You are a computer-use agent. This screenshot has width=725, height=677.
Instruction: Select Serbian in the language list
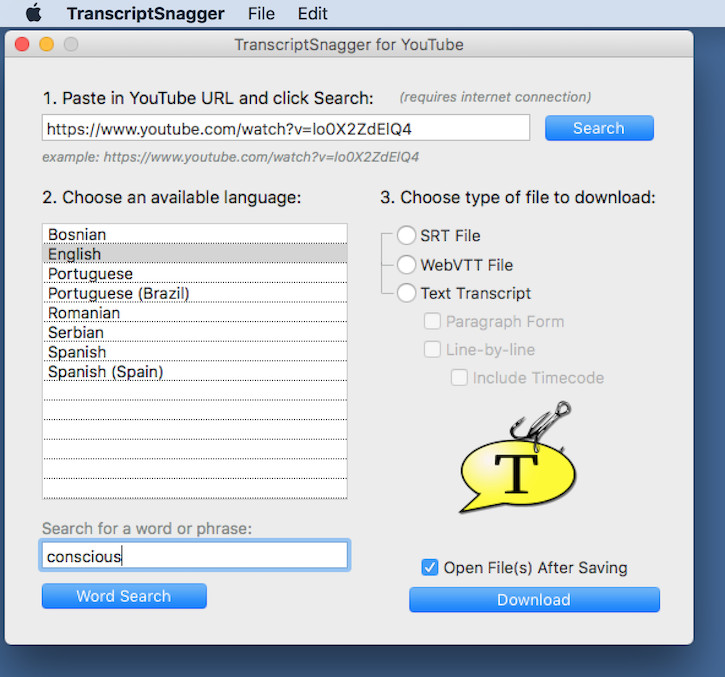[x=195, y=332]
